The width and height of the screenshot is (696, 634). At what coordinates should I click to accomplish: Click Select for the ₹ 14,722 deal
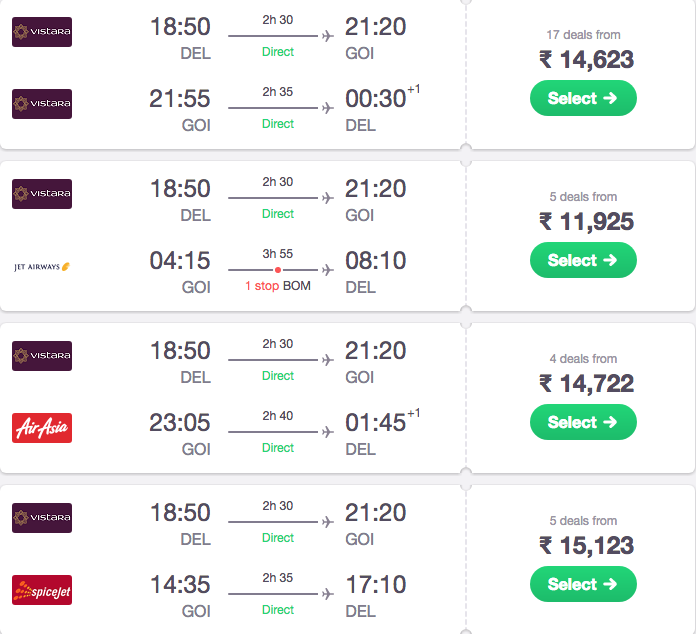point(583,422)
